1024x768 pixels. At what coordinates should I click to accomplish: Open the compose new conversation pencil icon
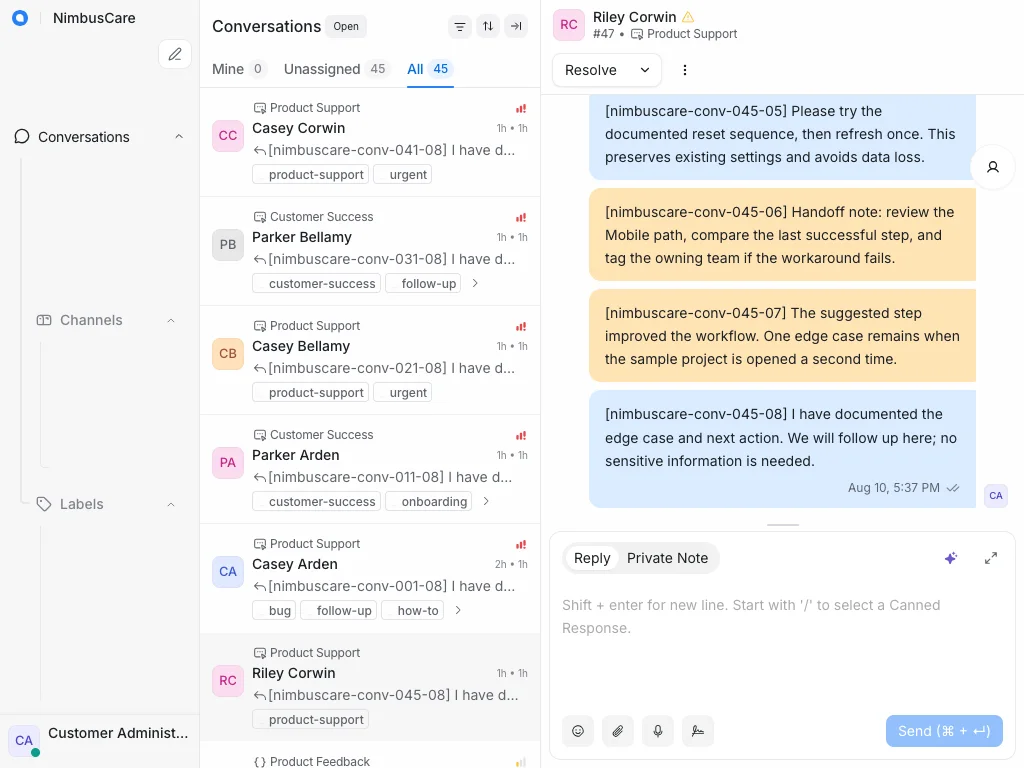pyautogui.click(x=174, y=54)
